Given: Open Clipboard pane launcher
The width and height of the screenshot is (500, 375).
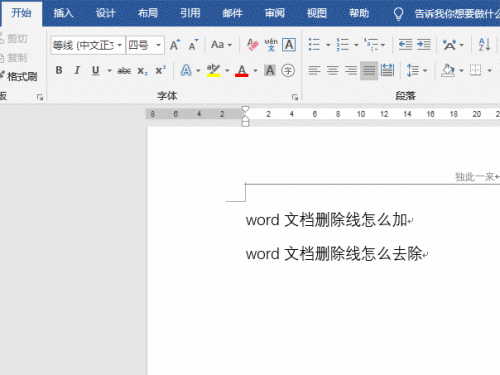Looking at the screenshot, I should pos(40,97).
